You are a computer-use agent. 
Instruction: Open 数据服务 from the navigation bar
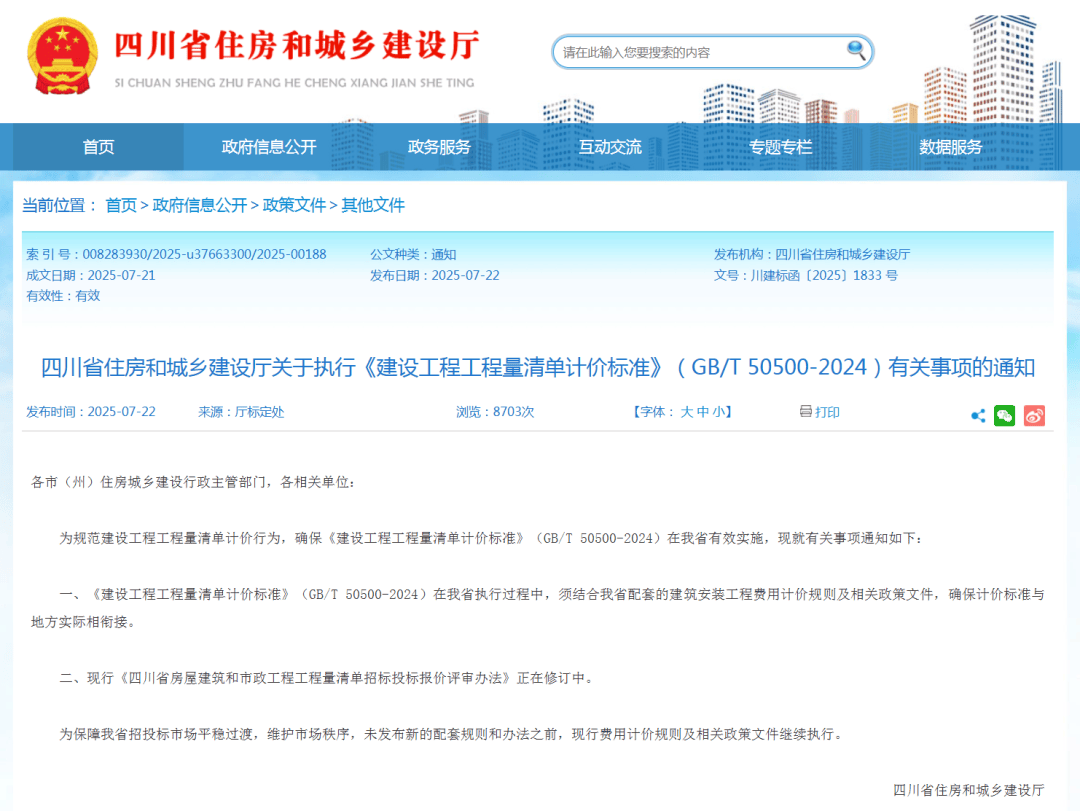pos(951,147)
